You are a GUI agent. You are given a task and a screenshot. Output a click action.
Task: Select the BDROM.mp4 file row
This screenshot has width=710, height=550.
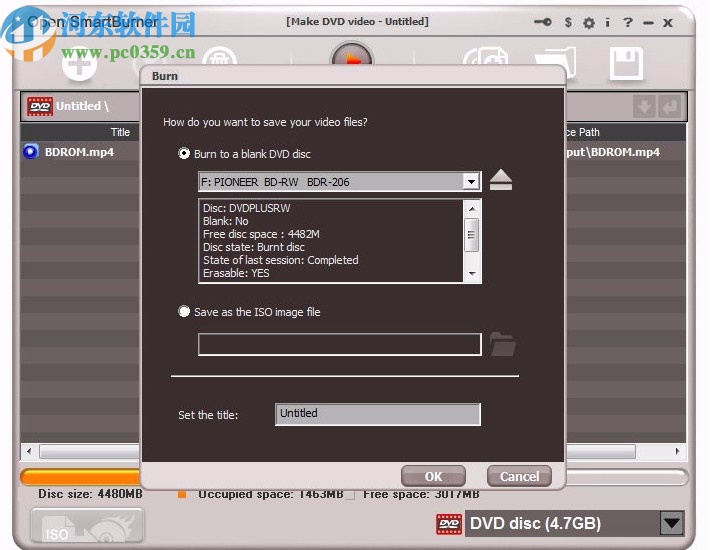tap(80, 152)
